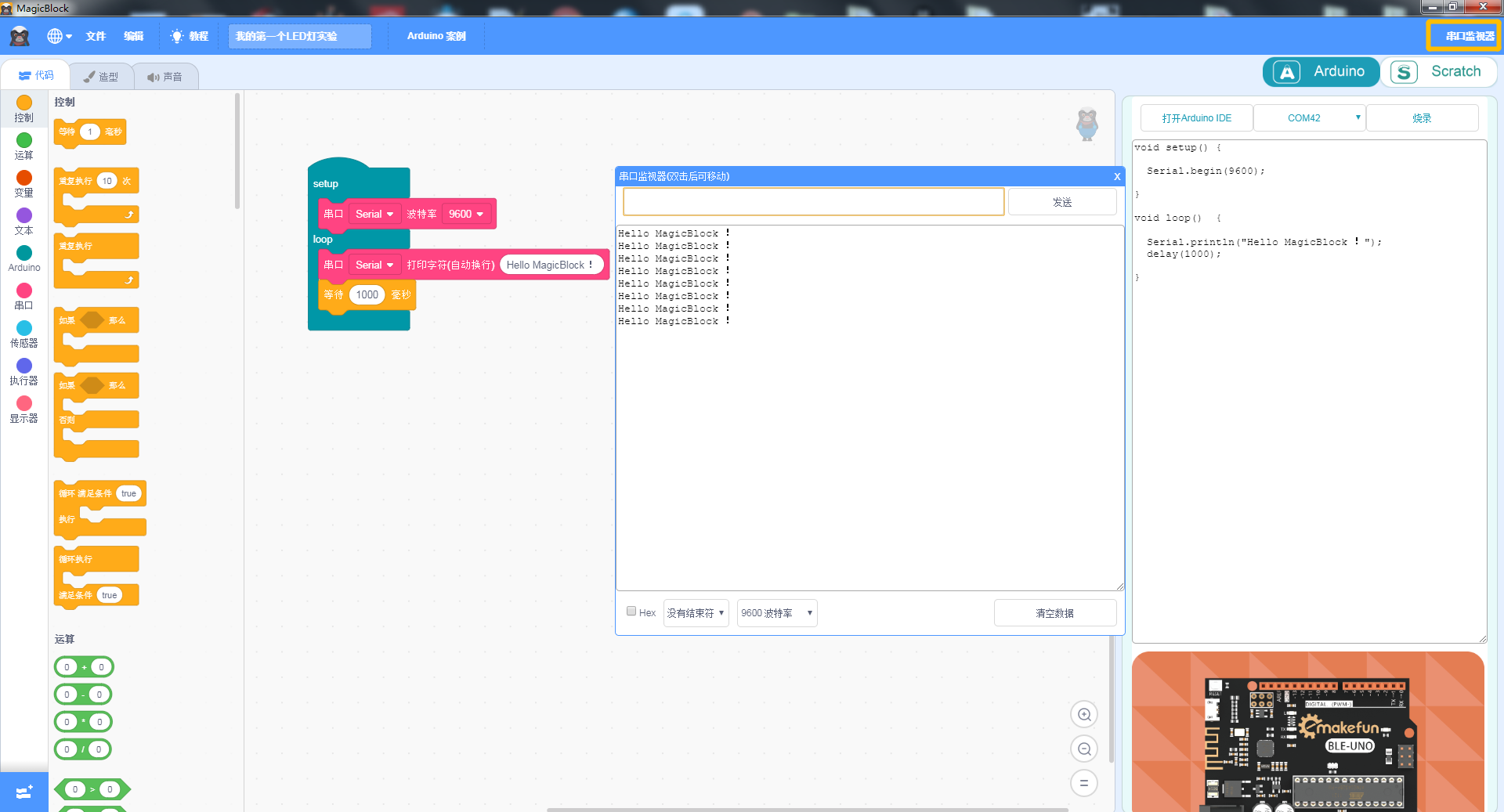Select the division operator block
Viewport: 1504px width, 812px height.
pyautogui.click(x=82, y=749)
